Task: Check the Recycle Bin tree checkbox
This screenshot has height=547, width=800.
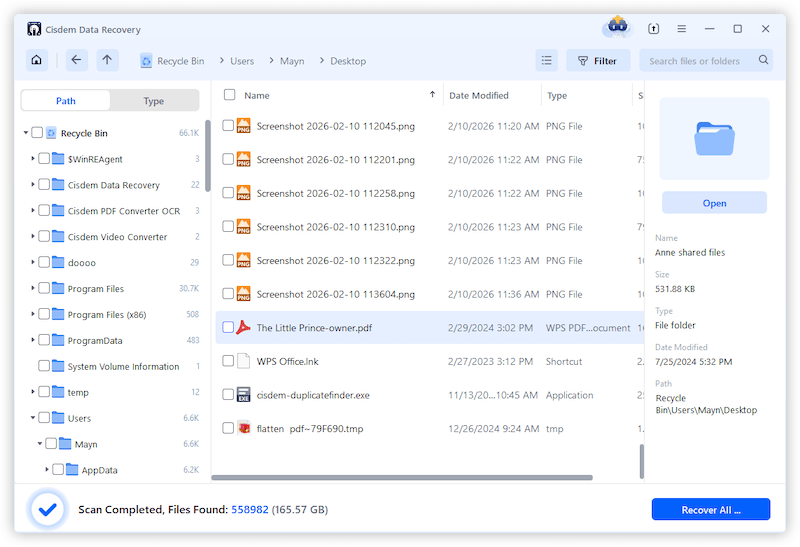Action: coord(37,133)
